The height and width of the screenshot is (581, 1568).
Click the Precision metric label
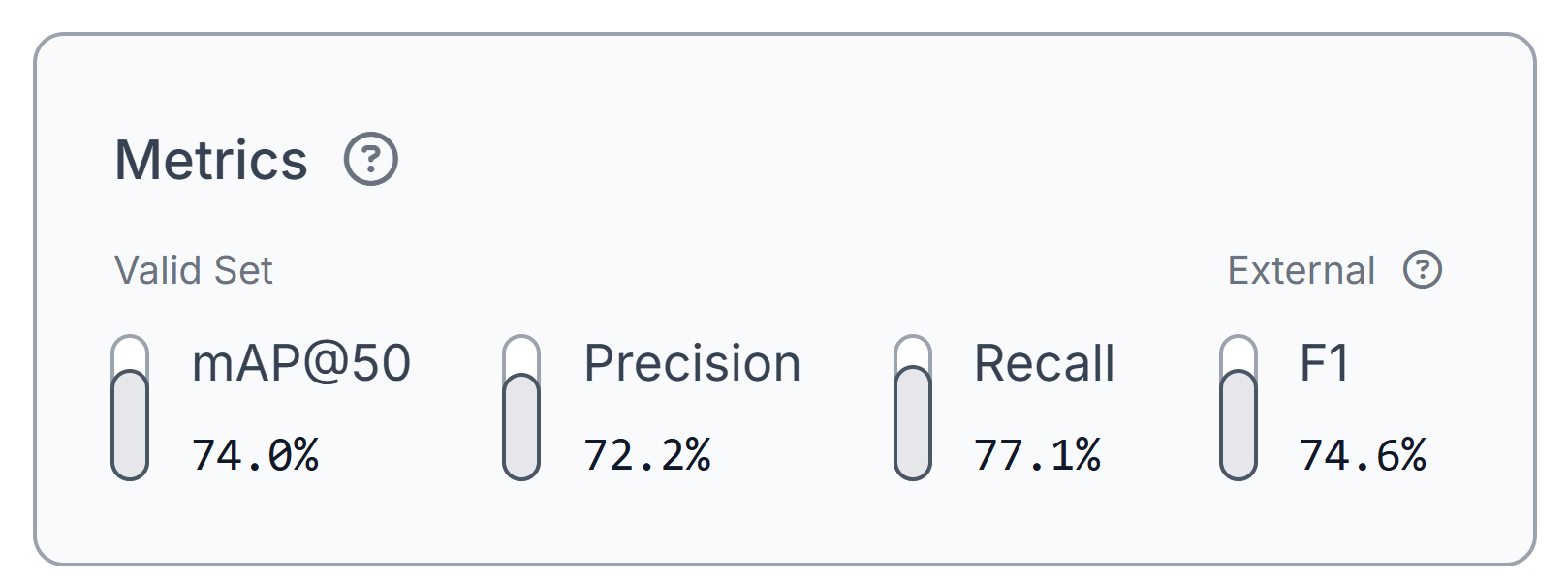693,363
